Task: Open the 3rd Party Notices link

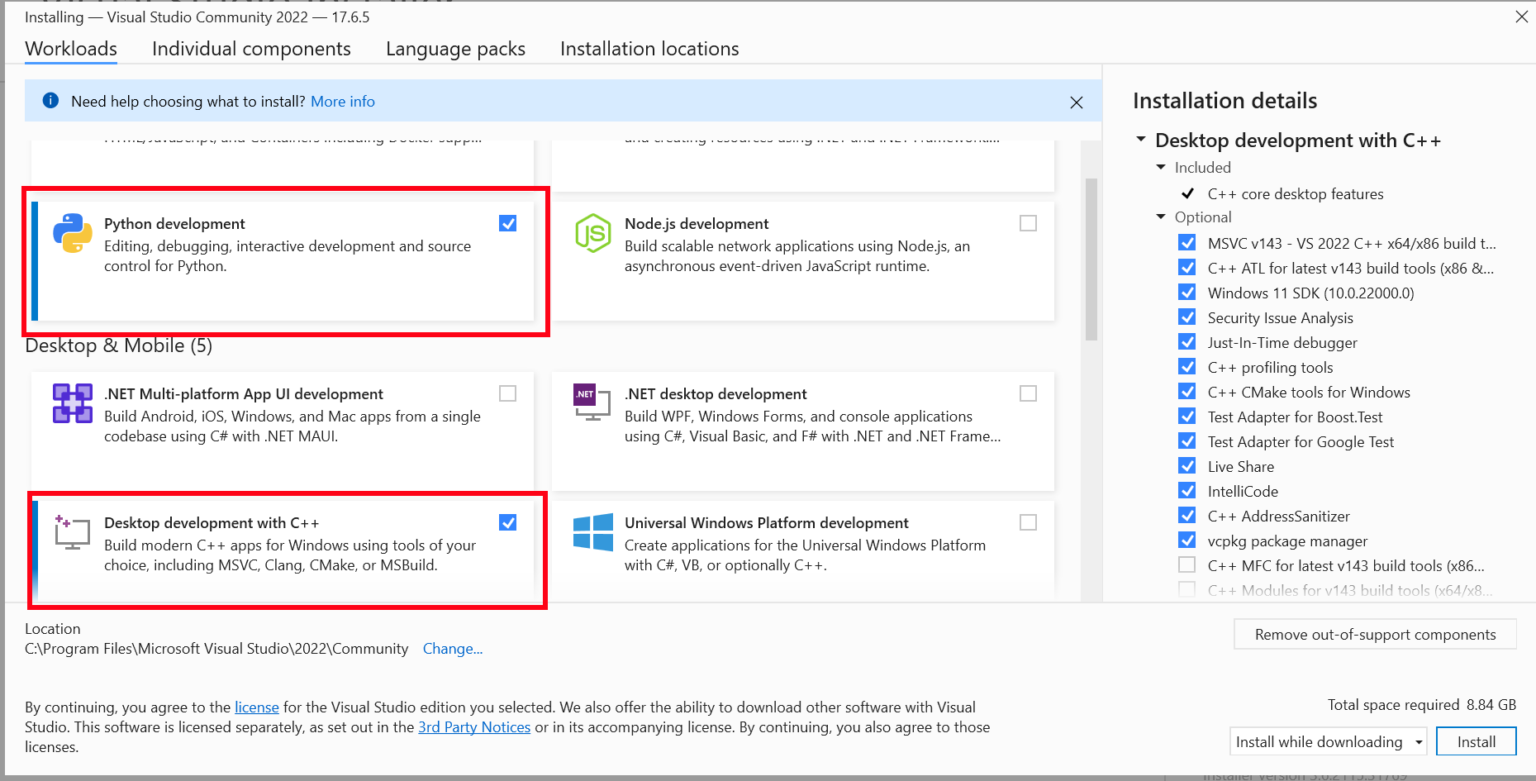Action: coord(474,727)
